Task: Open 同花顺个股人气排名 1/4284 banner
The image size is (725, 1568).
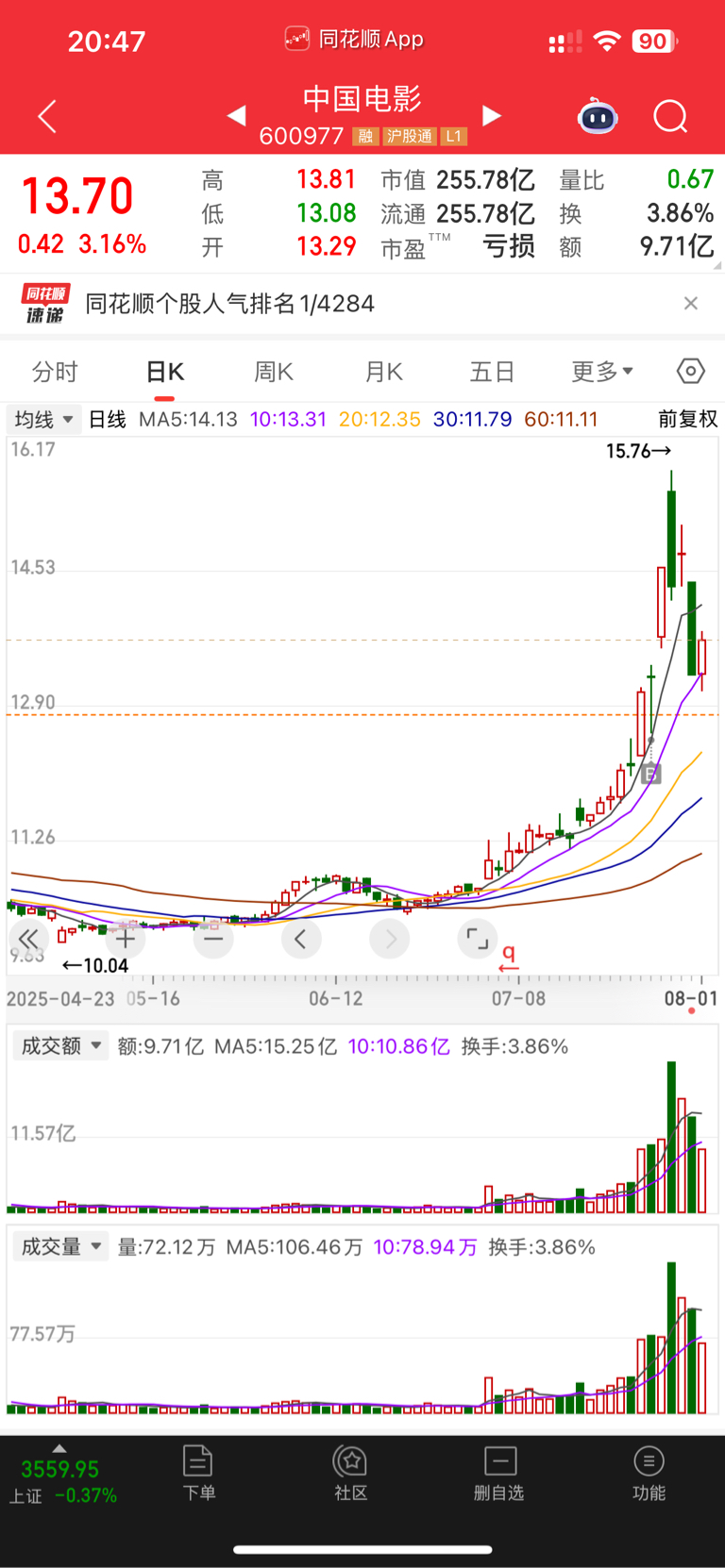Action: [229, 304]
